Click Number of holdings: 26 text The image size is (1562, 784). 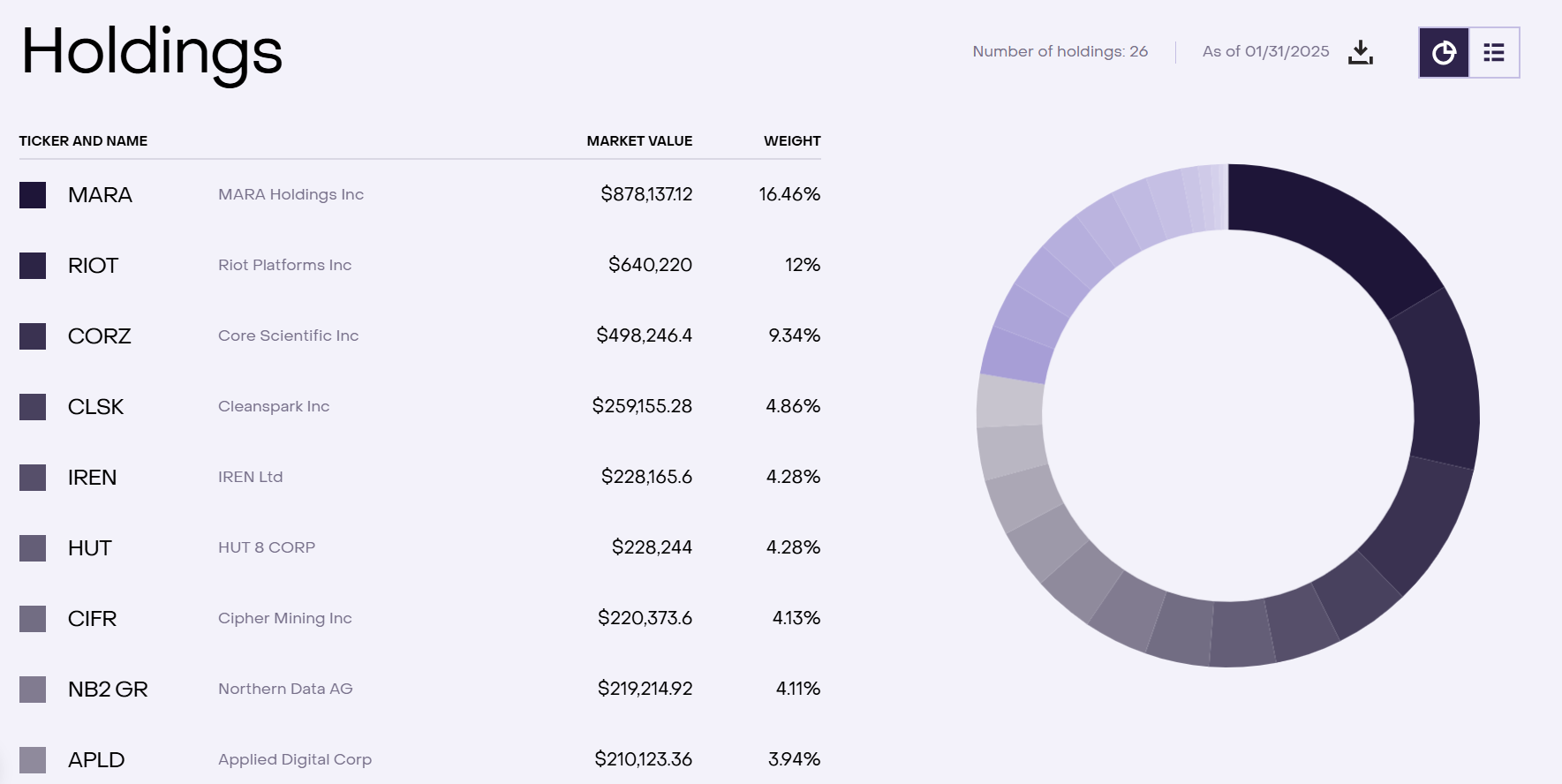coord(1060,52)
